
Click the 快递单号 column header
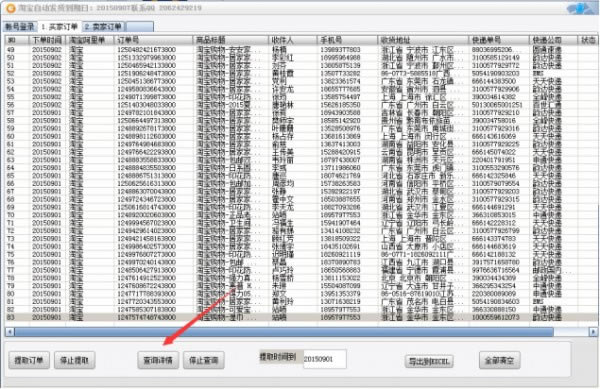[x=499, y=40]
